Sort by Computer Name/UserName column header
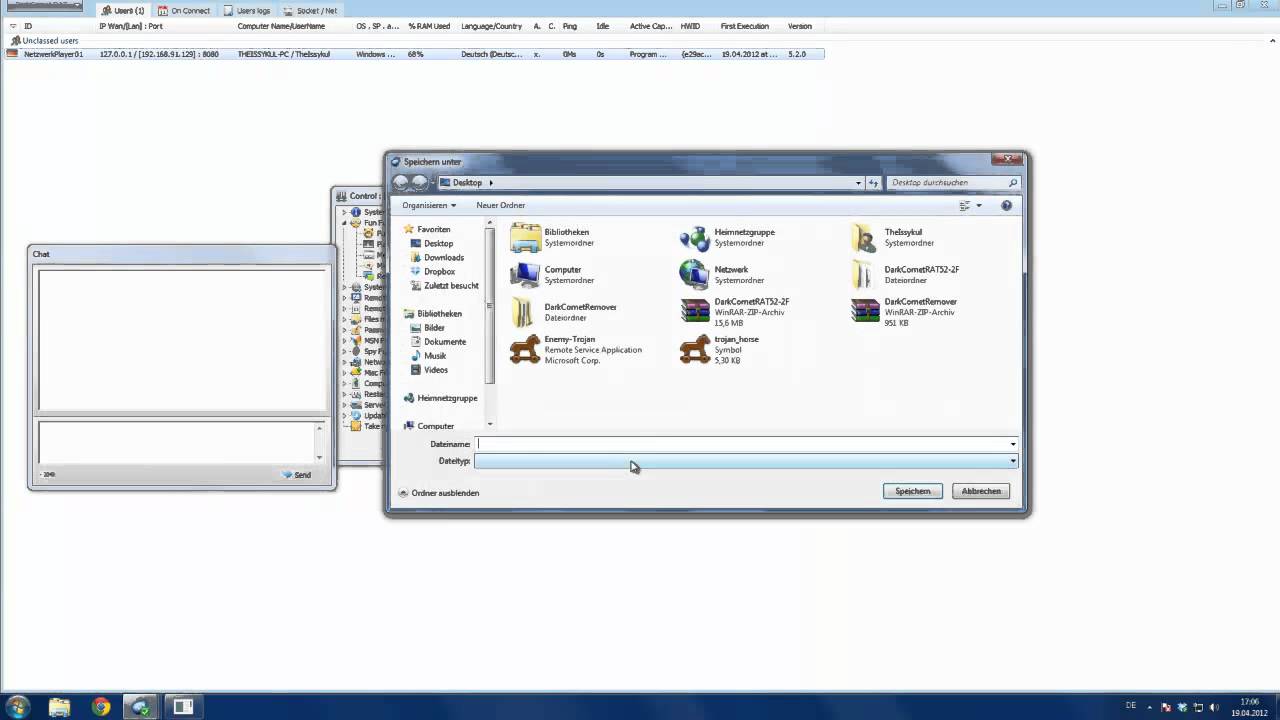This screenshot has height=720, width=1280. pos(281,26)
